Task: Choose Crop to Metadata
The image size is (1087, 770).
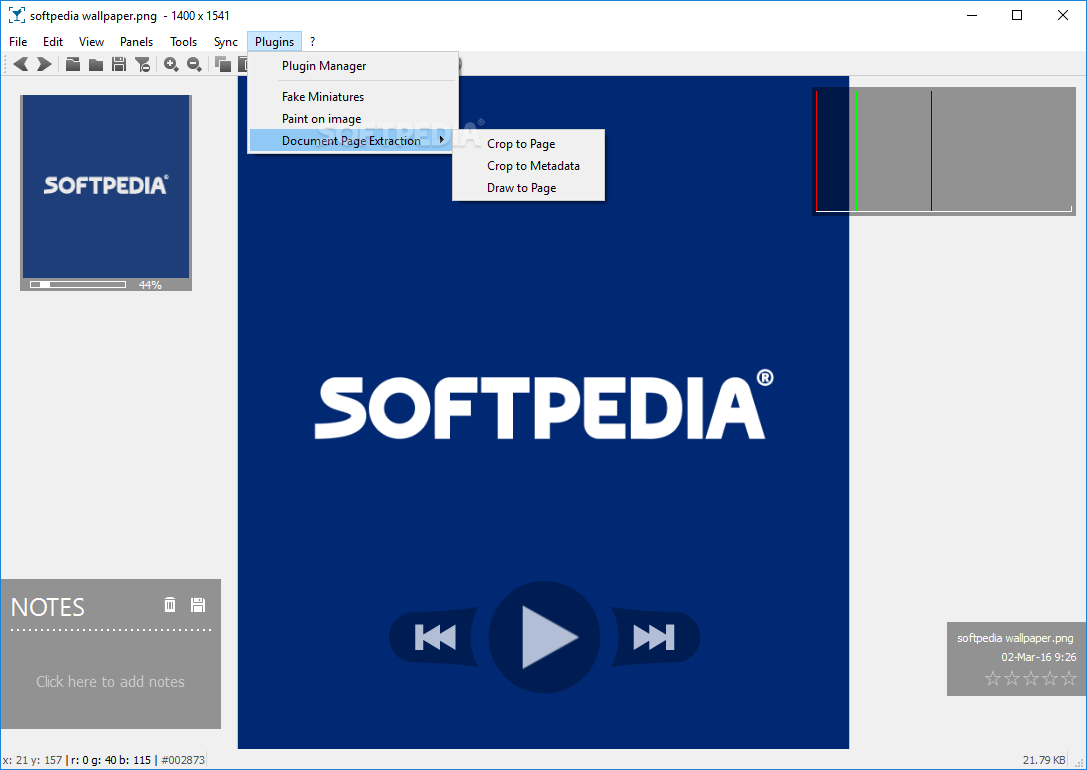Action: pos(528,166)
